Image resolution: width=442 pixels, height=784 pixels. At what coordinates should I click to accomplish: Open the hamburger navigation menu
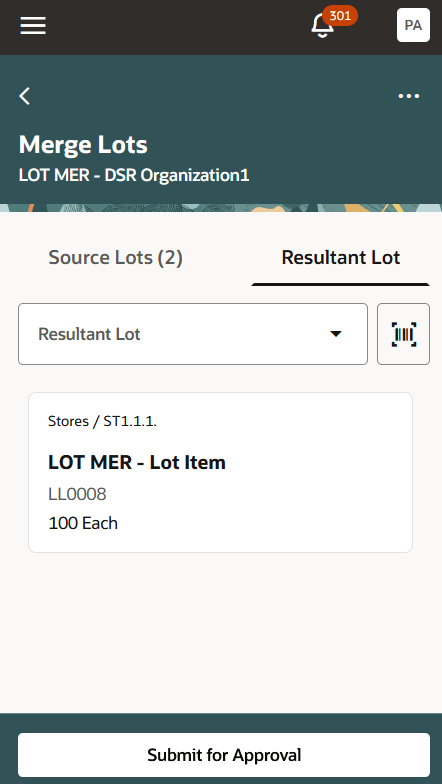(33, 26)
